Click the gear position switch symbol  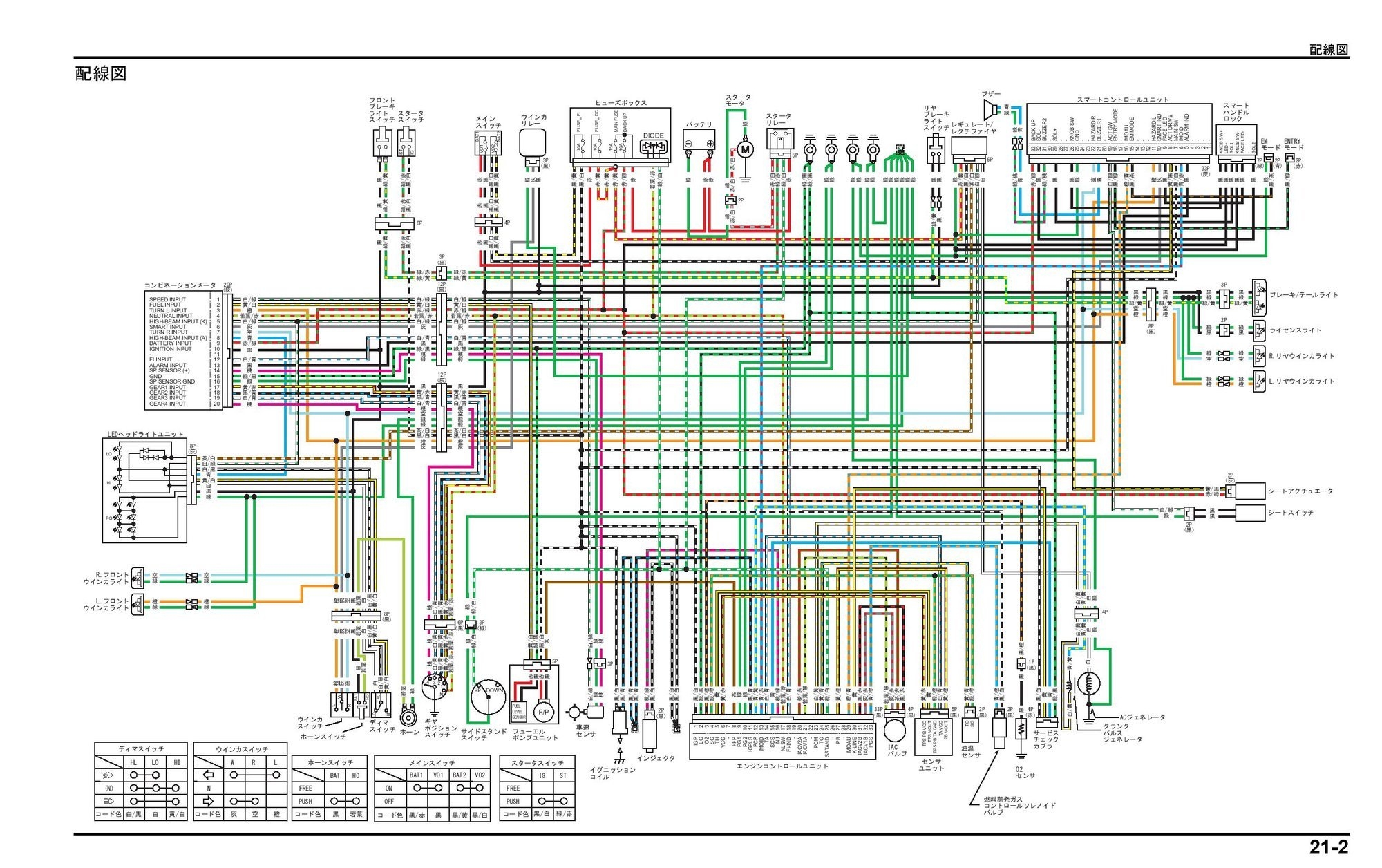(435, 688)
